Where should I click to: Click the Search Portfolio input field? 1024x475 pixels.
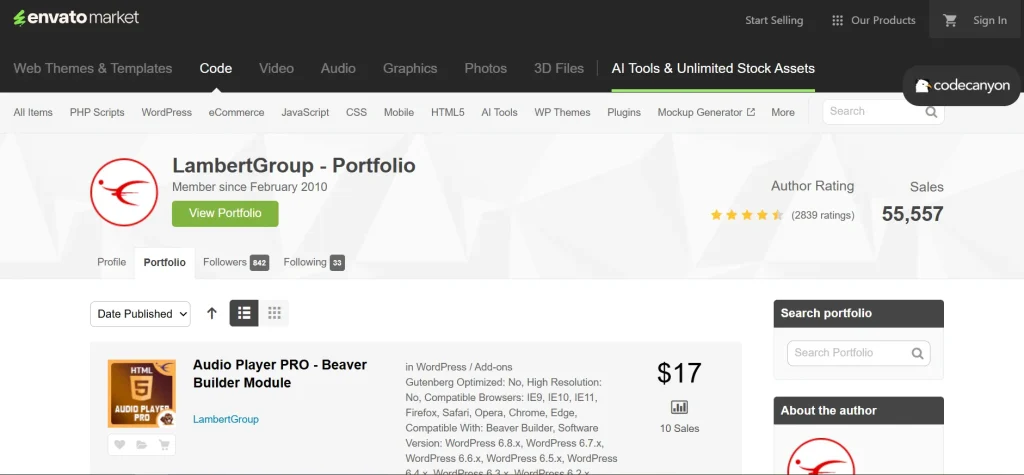point(848,353)
